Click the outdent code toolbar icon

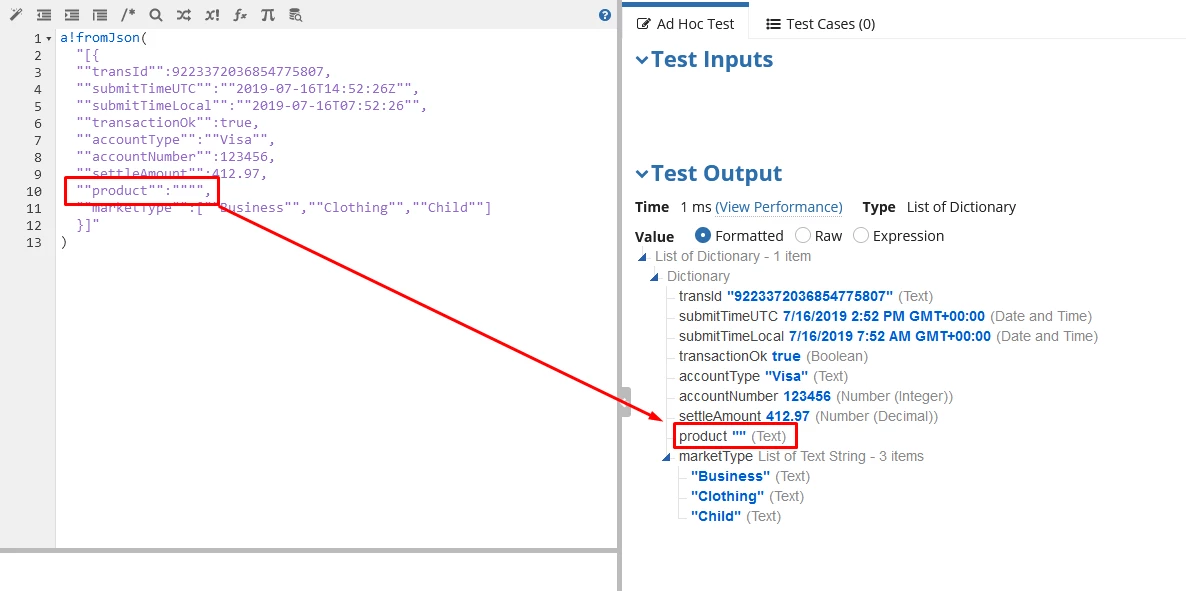tap(44, 14)
